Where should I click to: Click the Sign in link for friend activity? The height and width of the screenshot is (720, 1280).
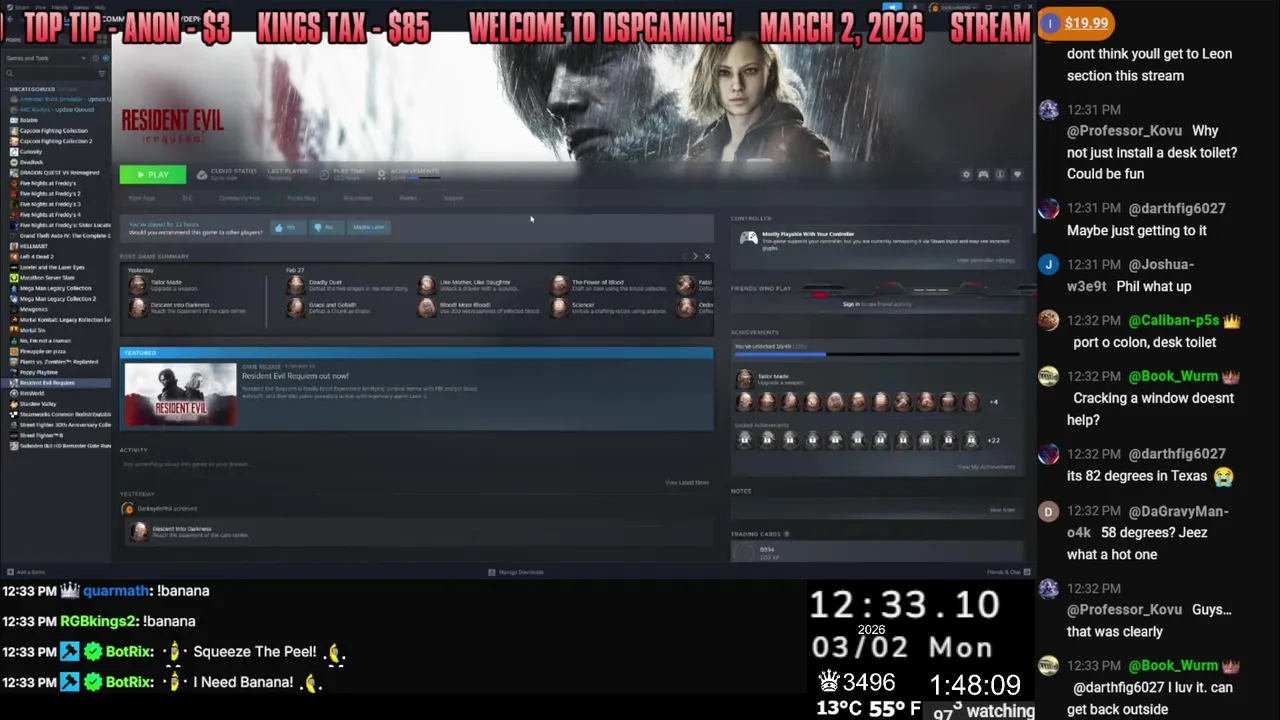[x=851, y=304]
